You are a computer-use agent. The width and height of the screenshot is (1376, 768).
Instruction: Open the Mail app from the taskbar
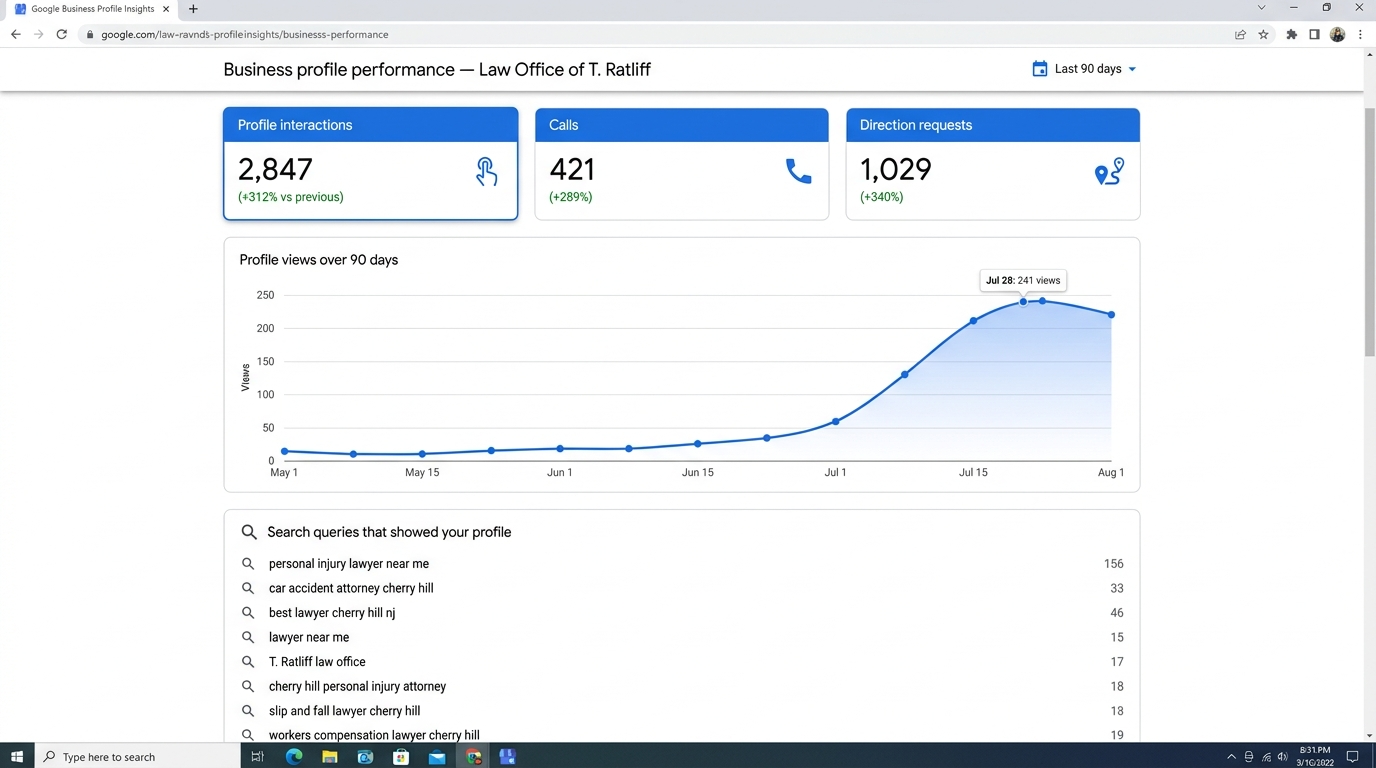(x=437, y=757)
